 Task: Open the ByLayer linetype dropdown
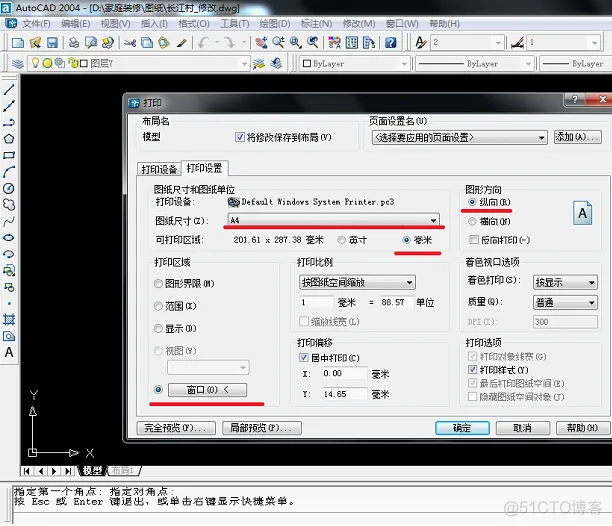pos(528,64)
